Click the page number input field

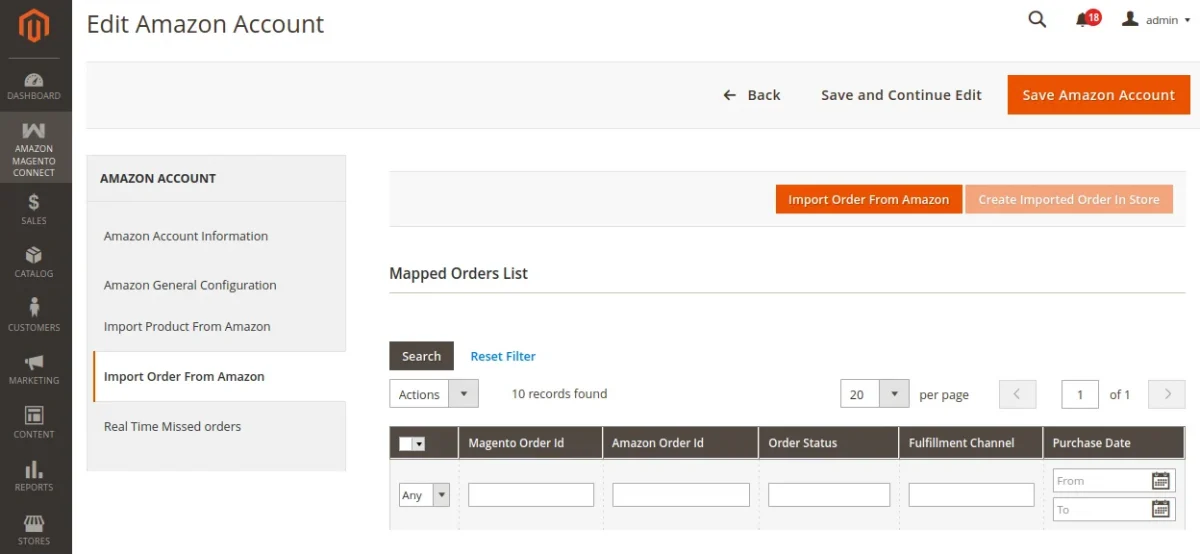point(1080,394)
